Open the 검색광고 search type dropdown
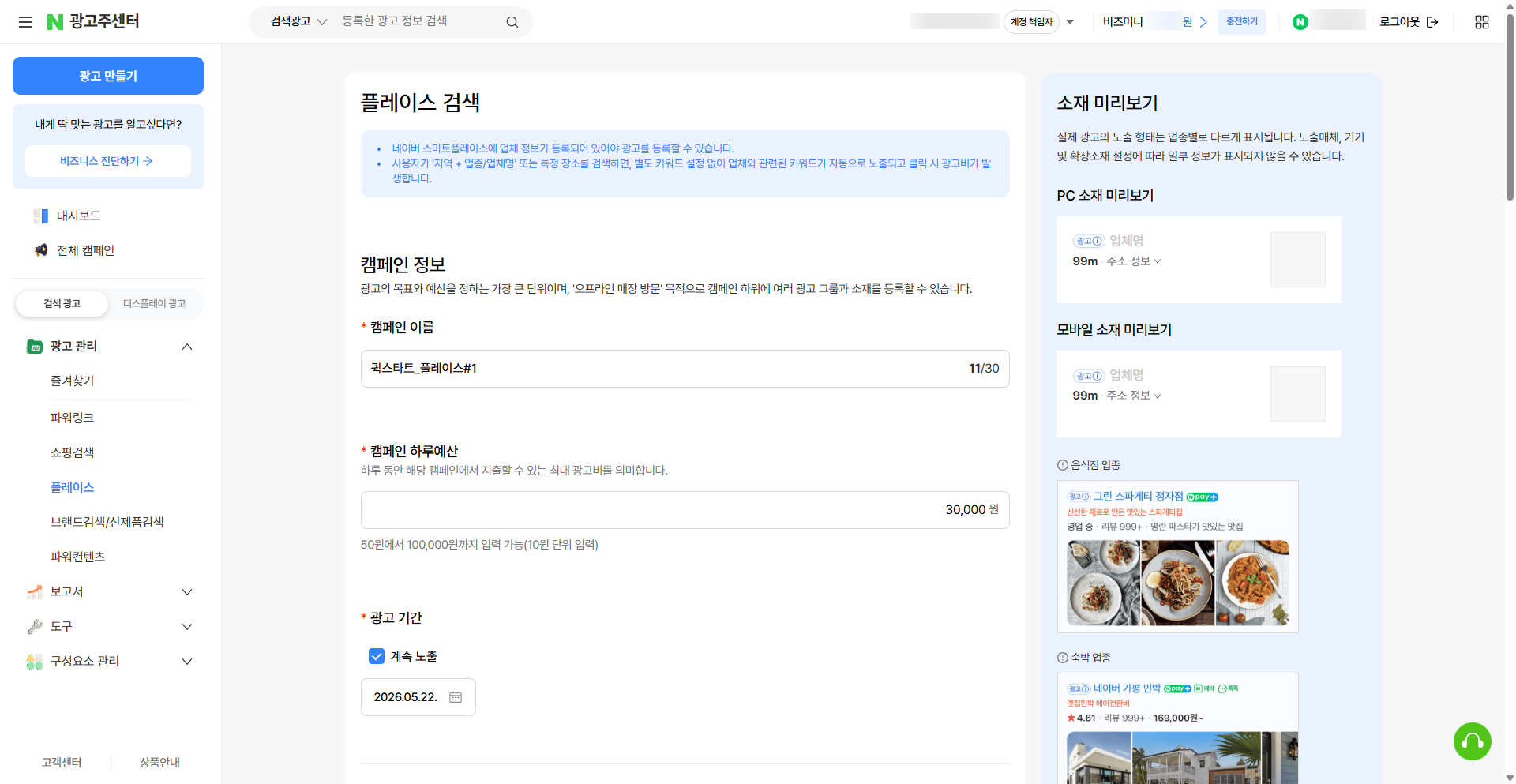 pyautogui.click(x=298, y=21)
